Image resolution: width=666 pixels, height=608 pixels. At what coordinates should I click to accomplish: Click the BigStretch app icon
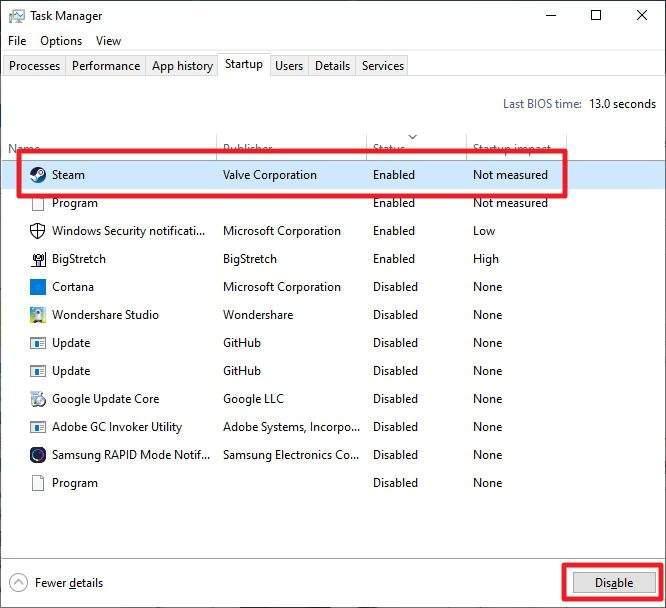pyautogui.click(x=38, y=259)
